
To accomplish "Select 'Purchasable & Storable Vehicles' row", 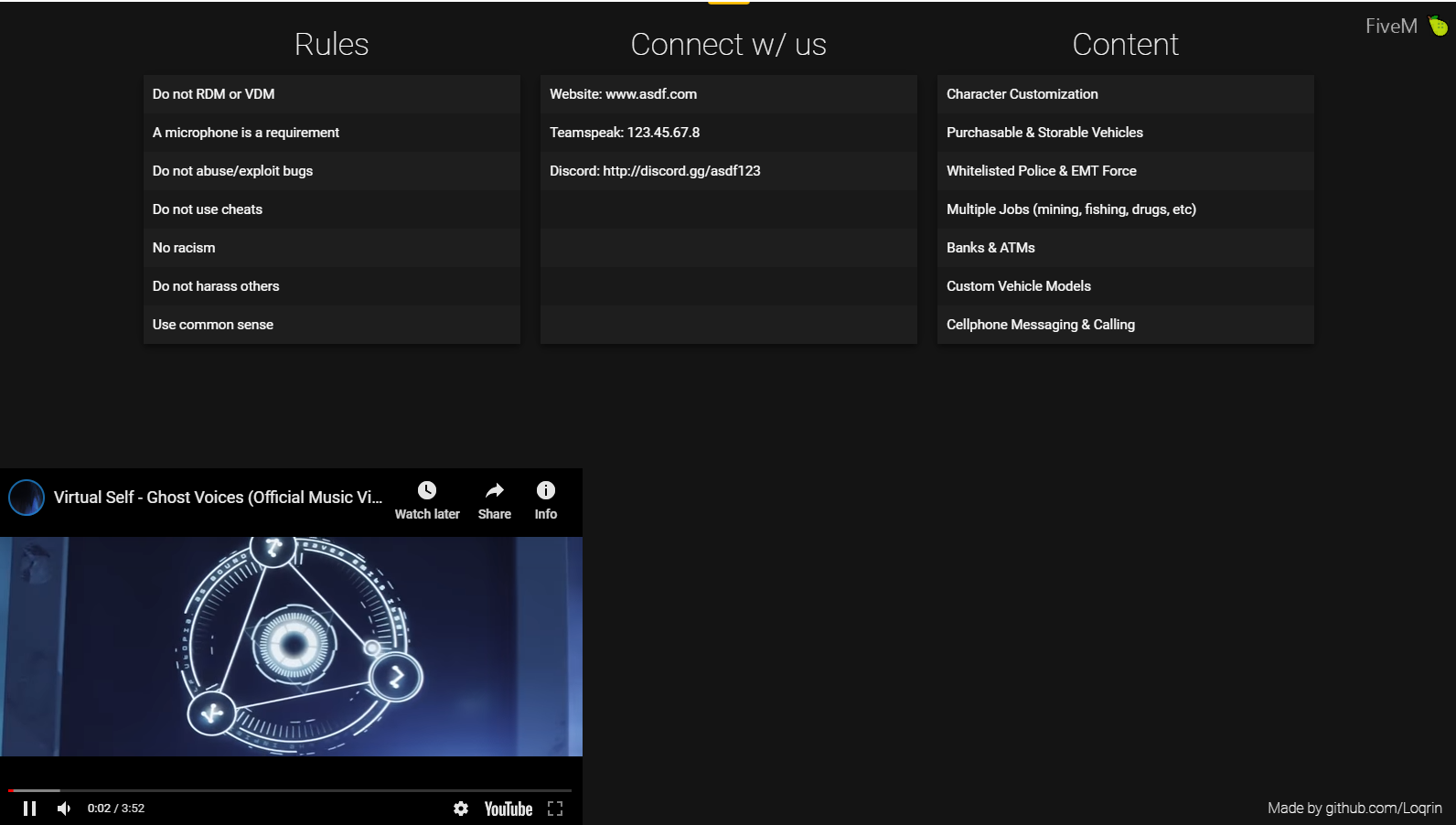I will point(1126,133).
